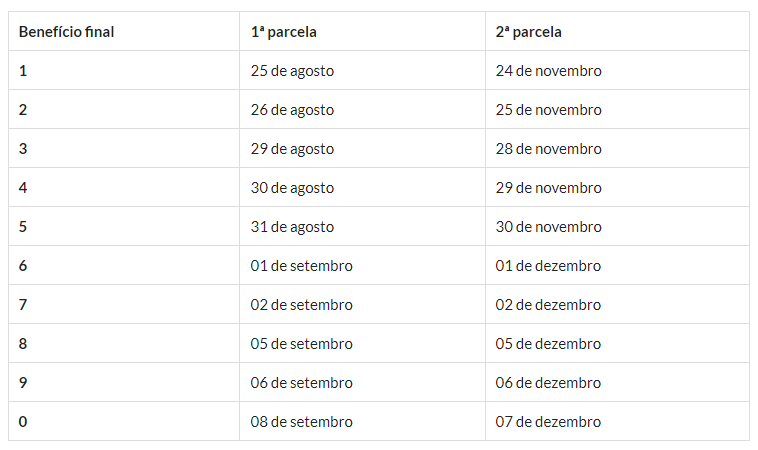This screenshot has height=450, width=758.
Task: Select the "24 de novembro" cell
Action: tap(549, 71)
